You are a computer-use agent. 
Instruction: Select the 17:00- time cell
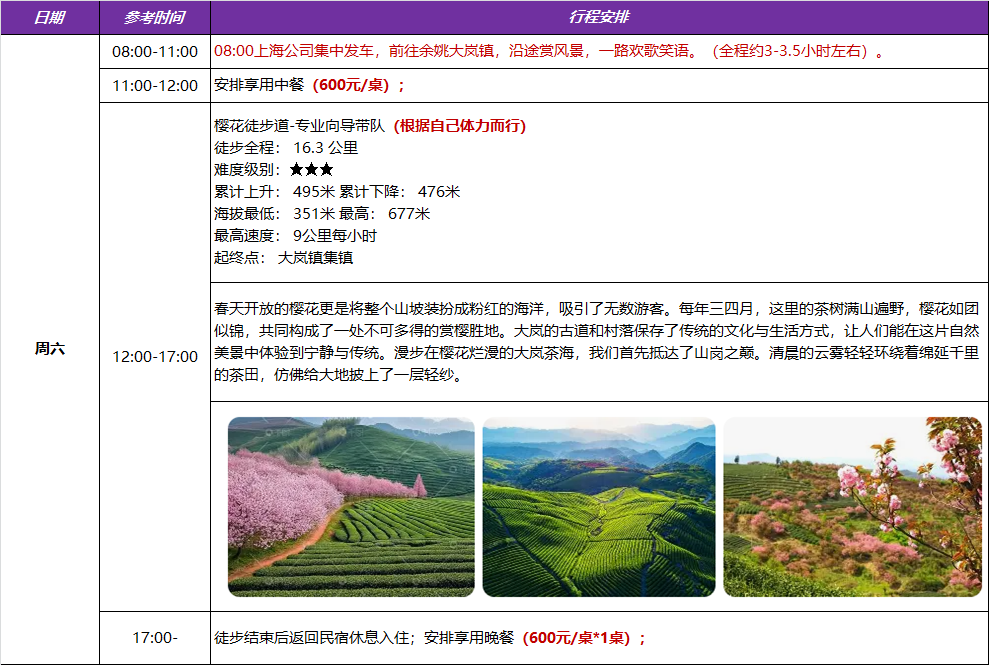pyautogui.click(x=154, y=638)
